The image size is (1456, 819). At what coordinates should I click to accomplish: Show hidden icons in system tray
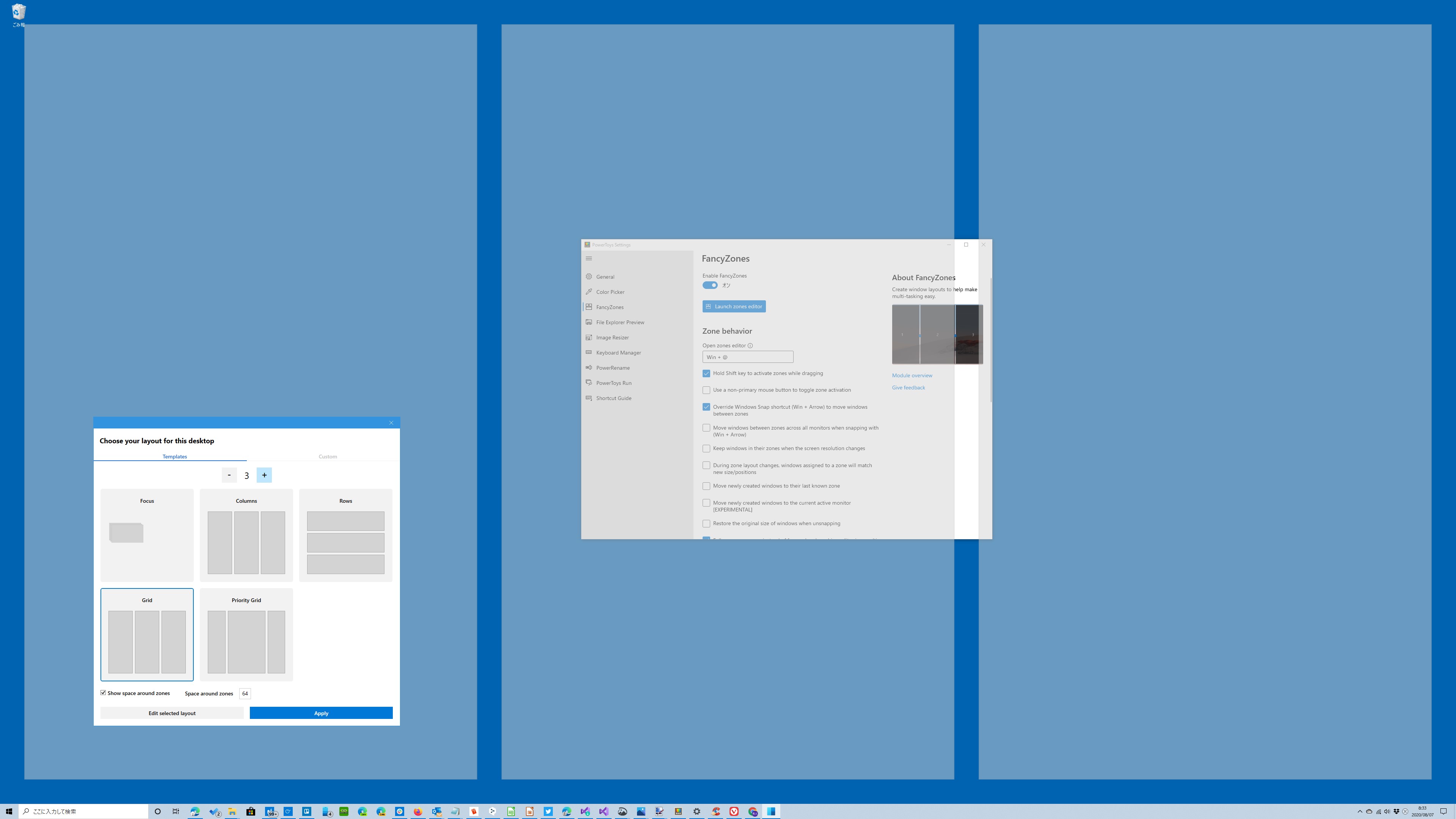1360,812
